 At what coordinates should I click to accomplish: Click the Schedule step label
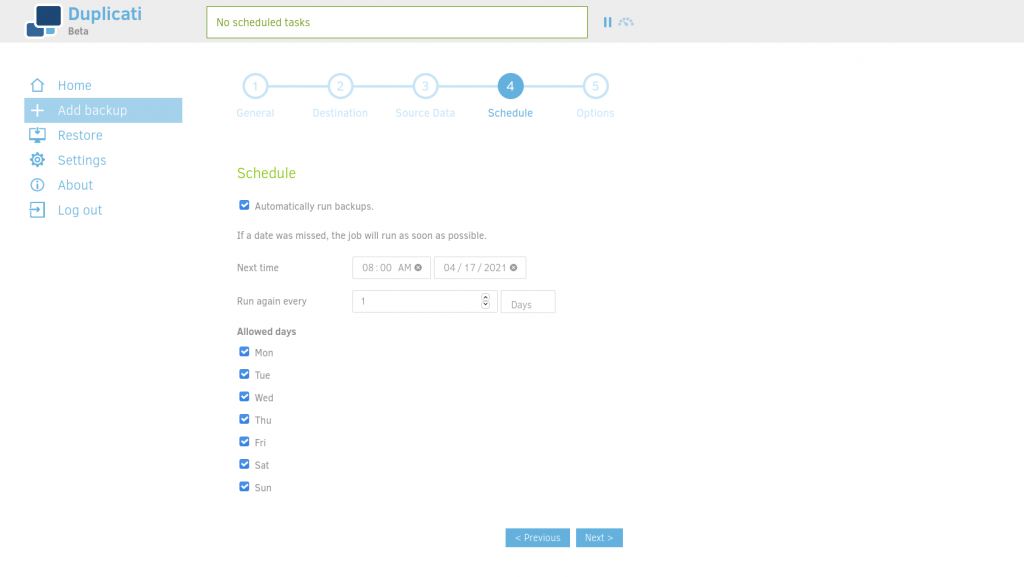(x=510, y=113)
